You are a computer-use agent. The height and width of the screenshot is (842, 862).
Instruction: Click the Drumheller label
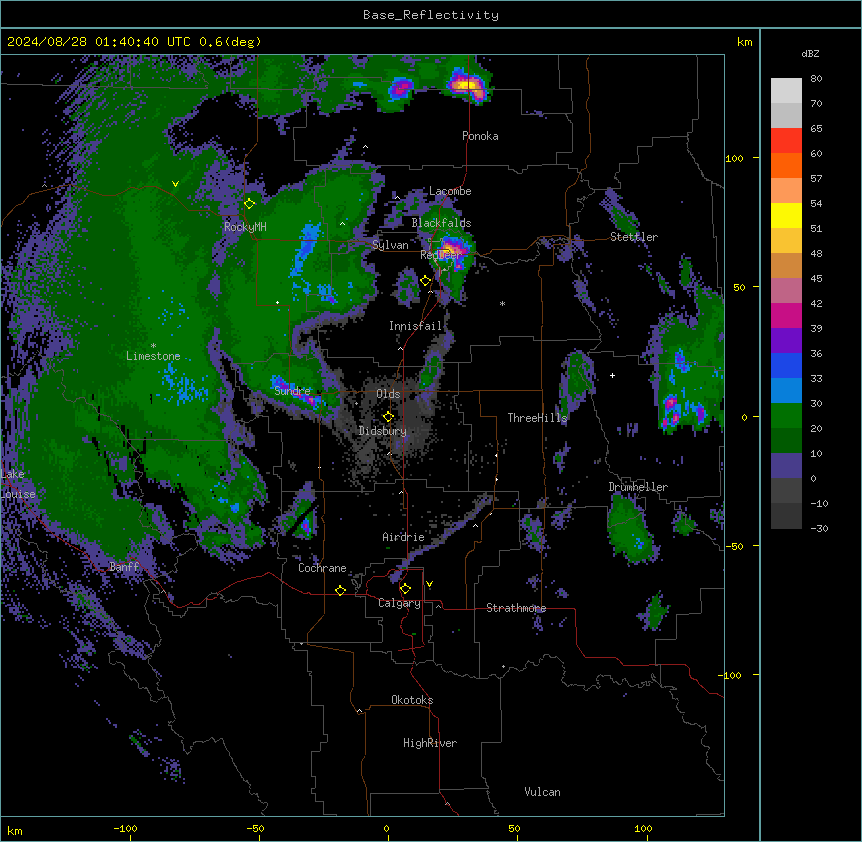point(638,487)
